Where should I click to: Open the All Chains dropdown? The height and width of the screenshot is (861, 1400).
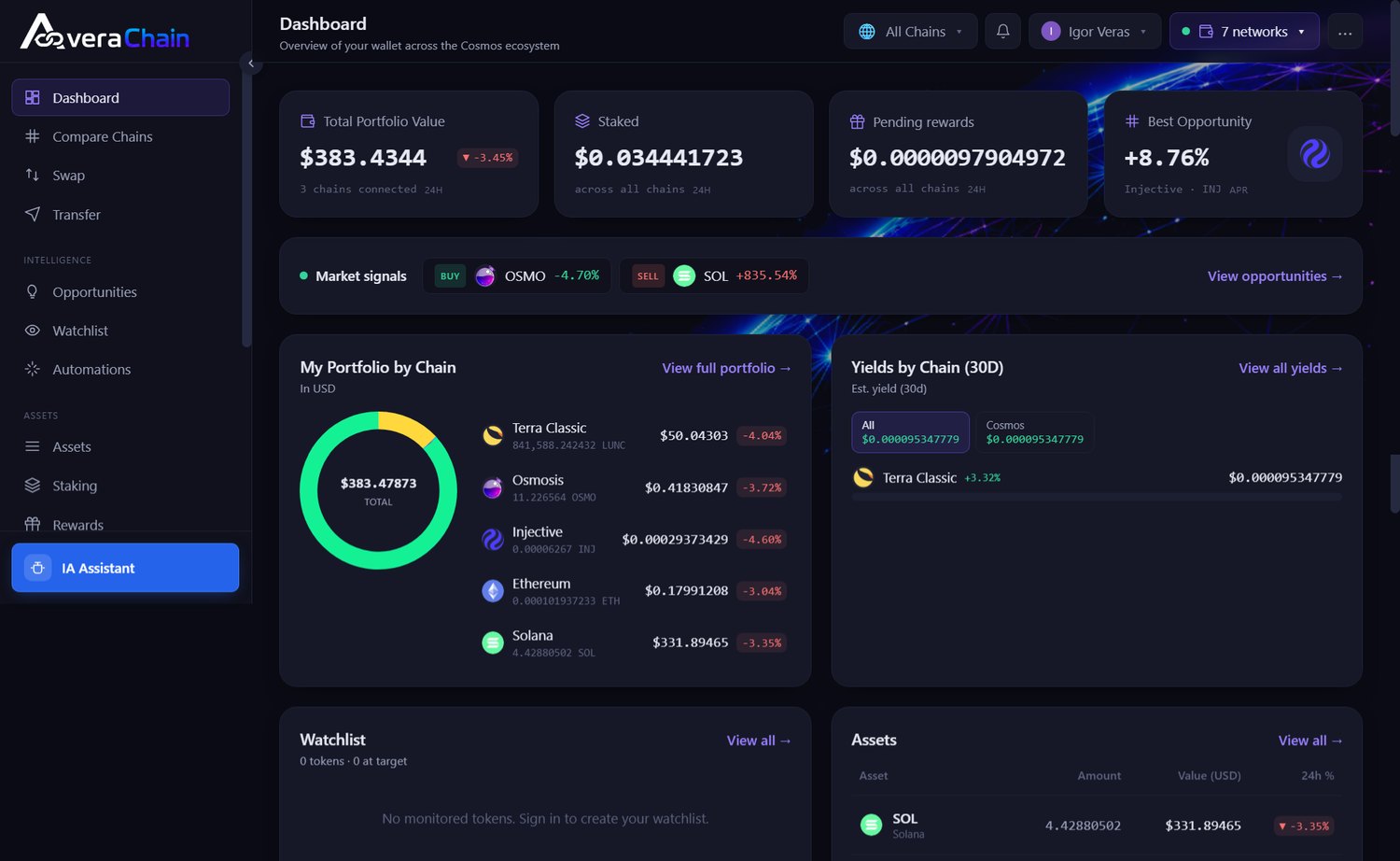(x=910, y=32)
